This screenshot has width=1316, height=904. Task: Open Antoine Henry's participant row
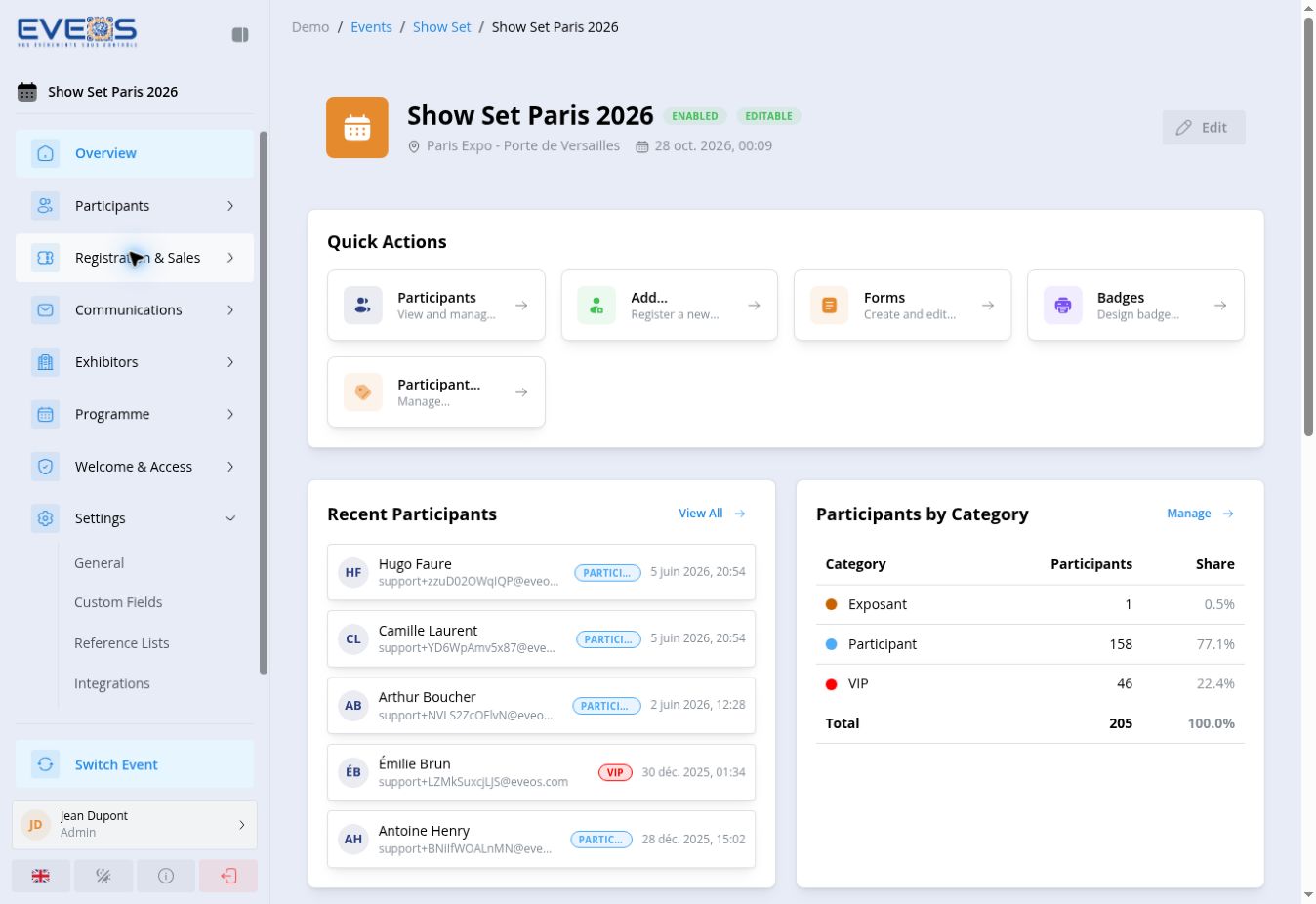542,839
